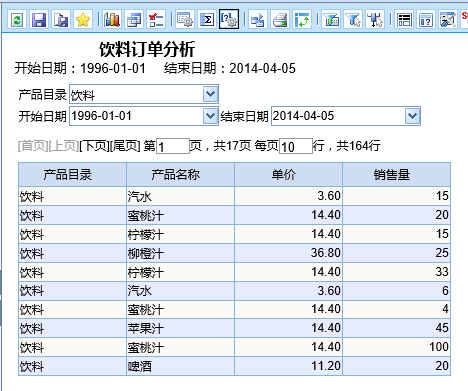
Task: Click the green refresh icon in toolbar
Action: (x=17, y=20)
